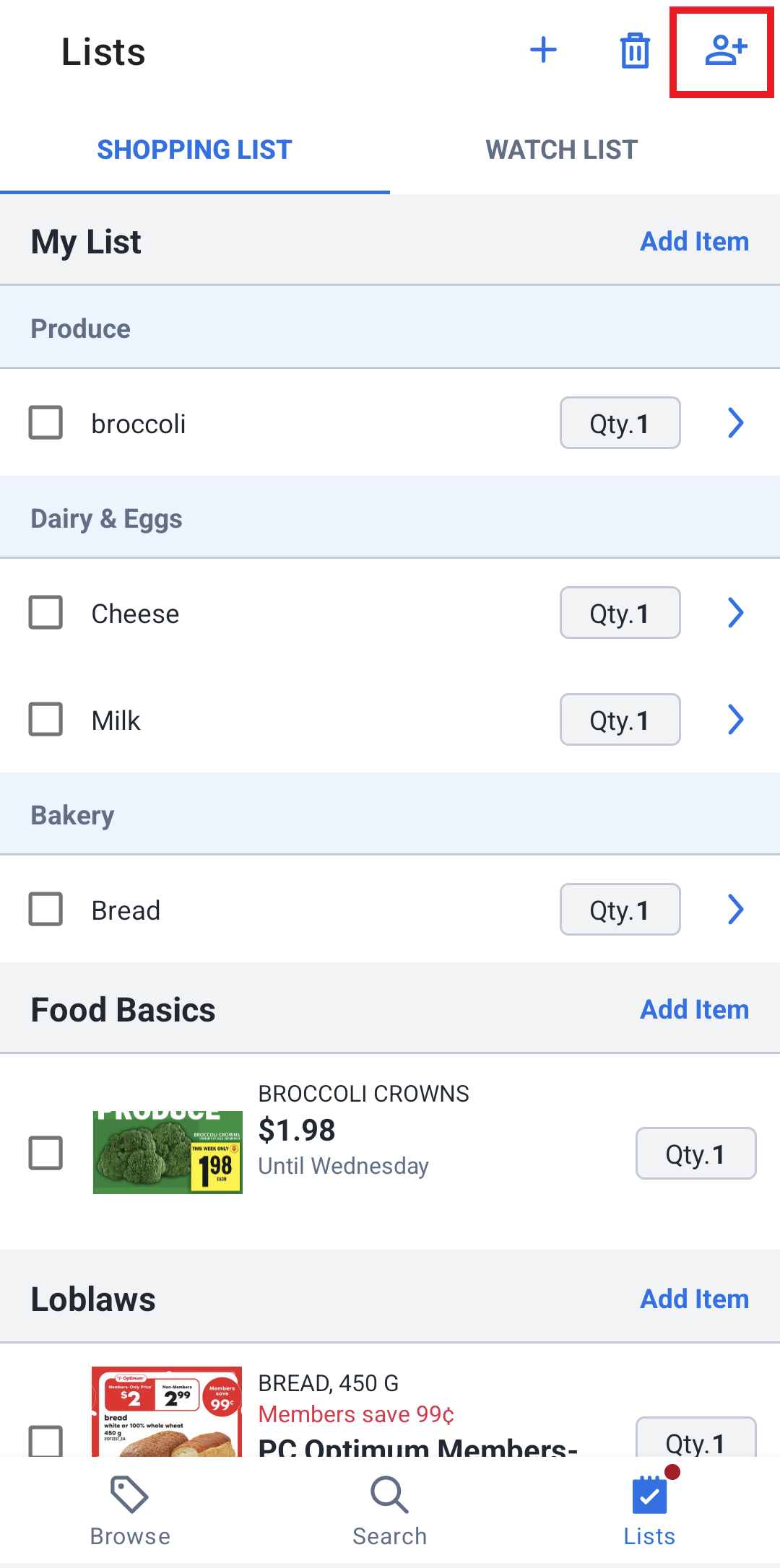Expand broccoli details chevron

tap(735, 422)
